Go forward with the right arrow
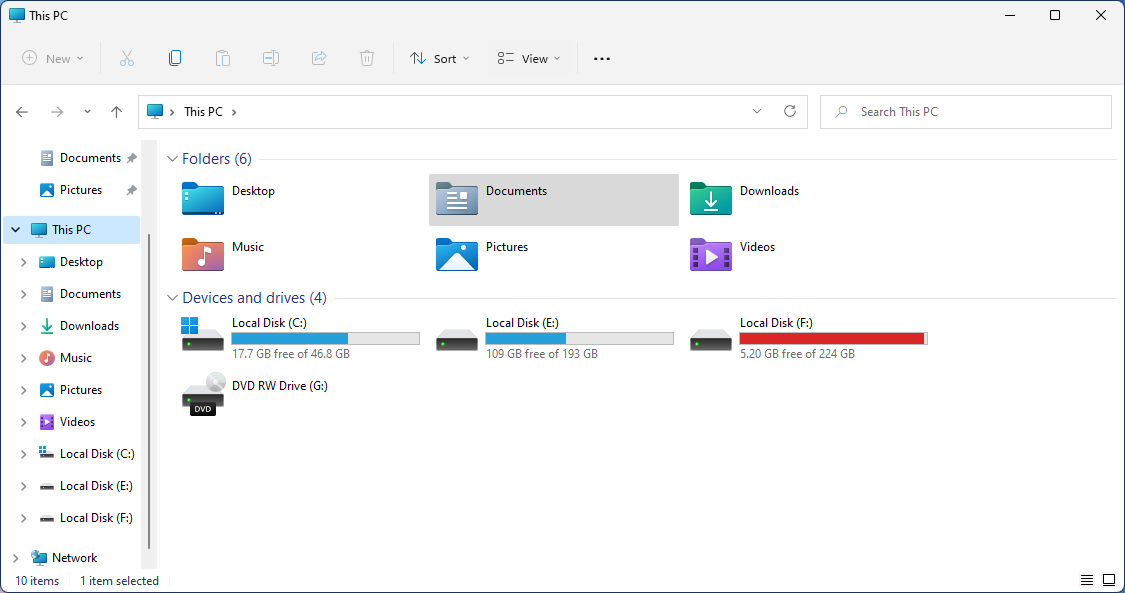Screen dimensions: 1125x593 (x=57, y=112)
